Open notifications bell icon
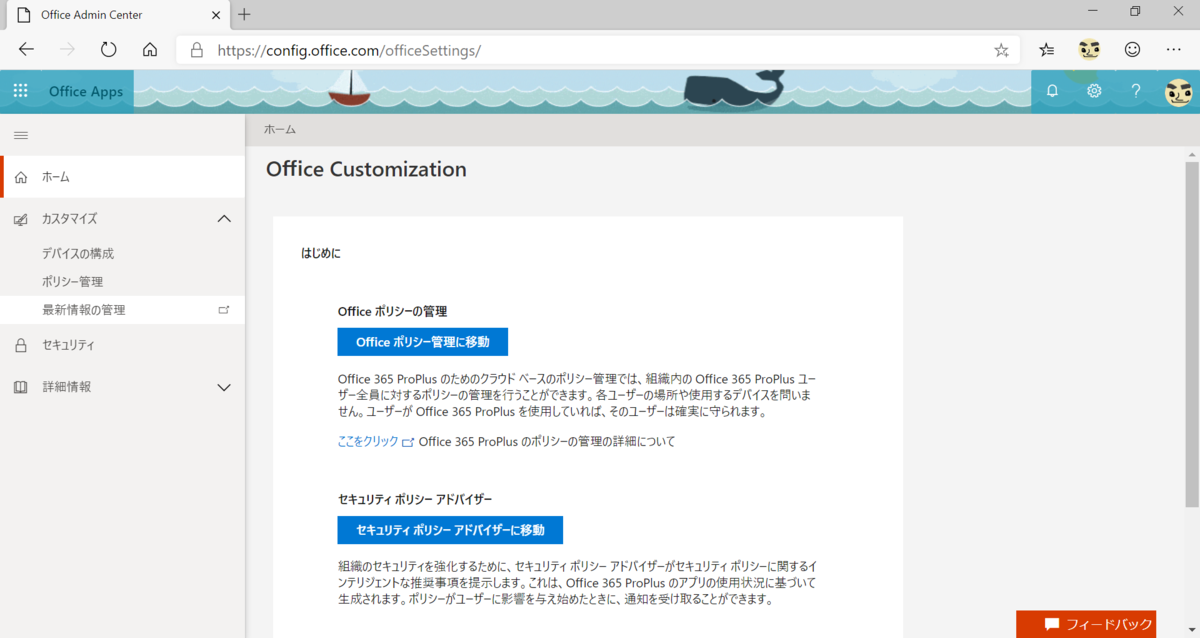Screen dimensions: 1200x638 click(1052, 91)
